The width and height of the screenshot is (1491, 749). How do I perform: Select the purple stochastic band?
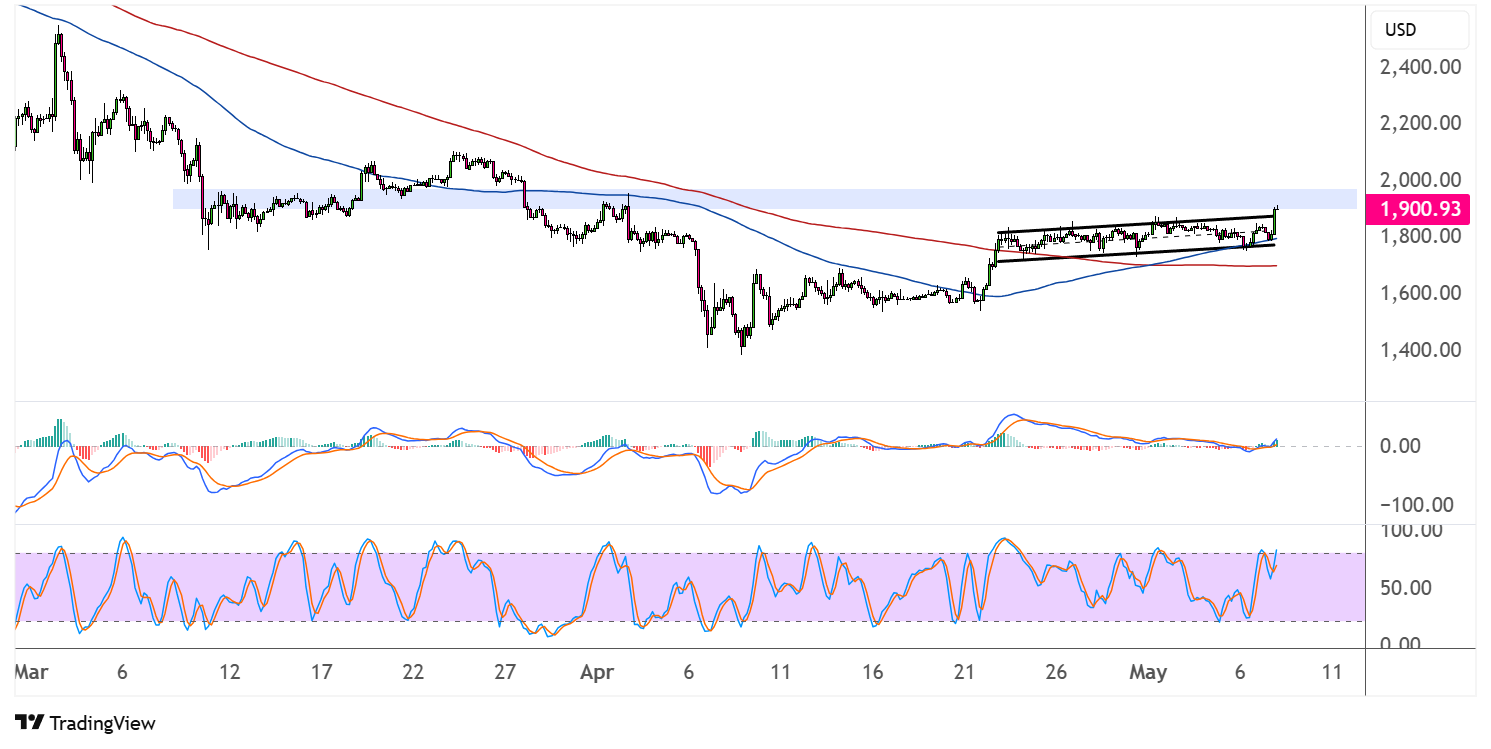690,587
